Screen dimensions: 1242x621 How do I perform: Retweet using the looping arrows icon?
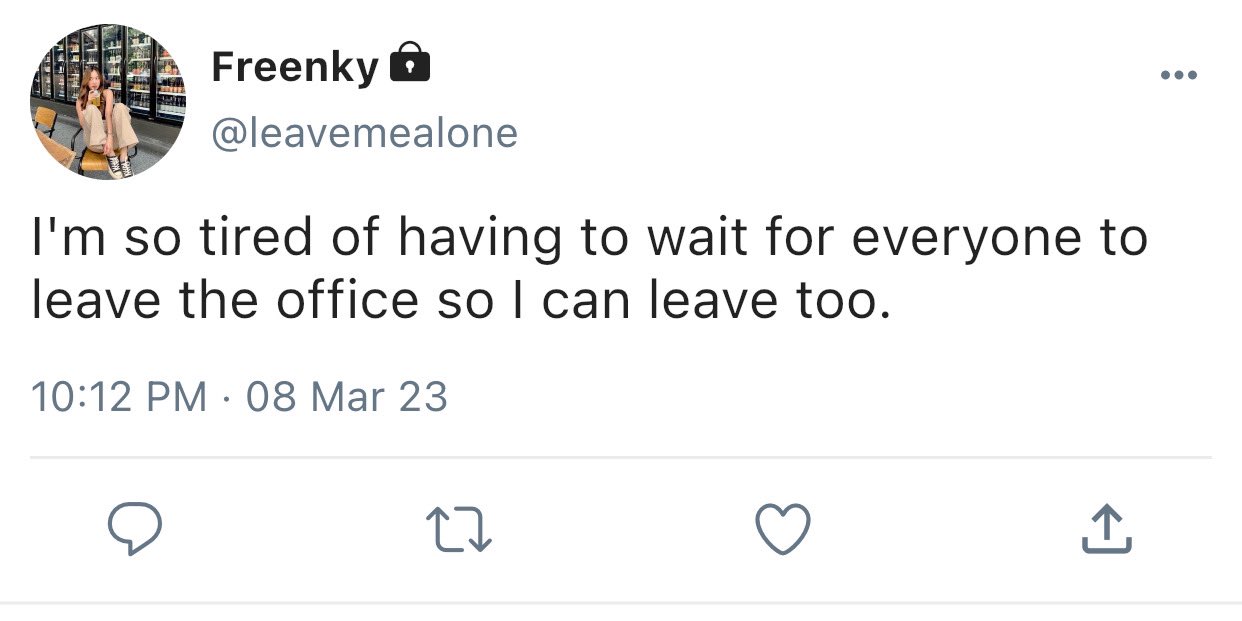pos(459,530)
